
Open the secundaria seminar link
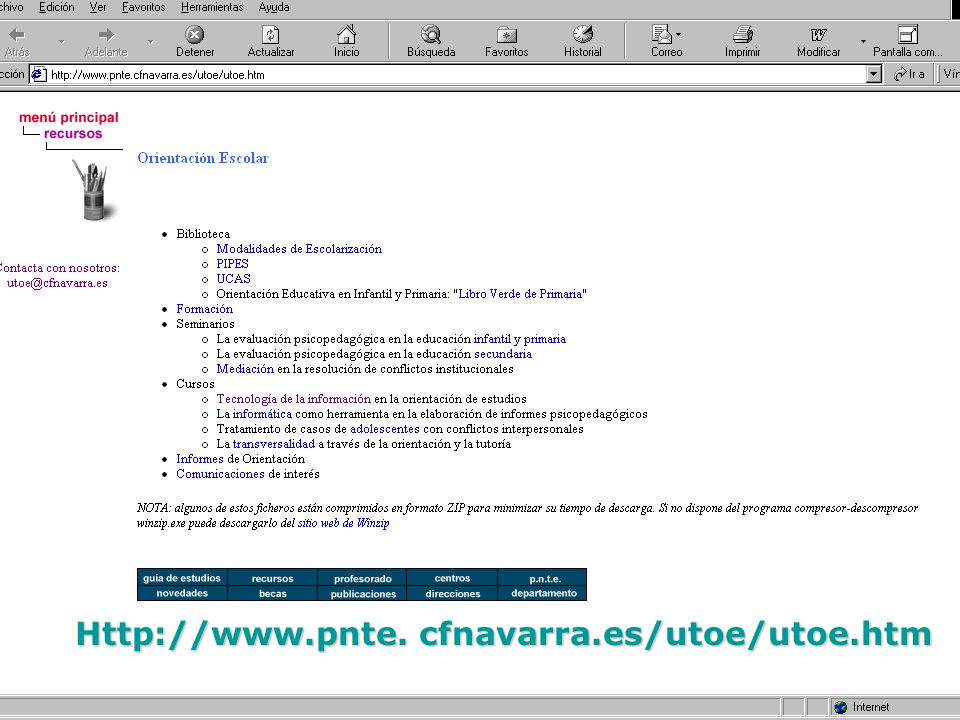tap(503, 354)
